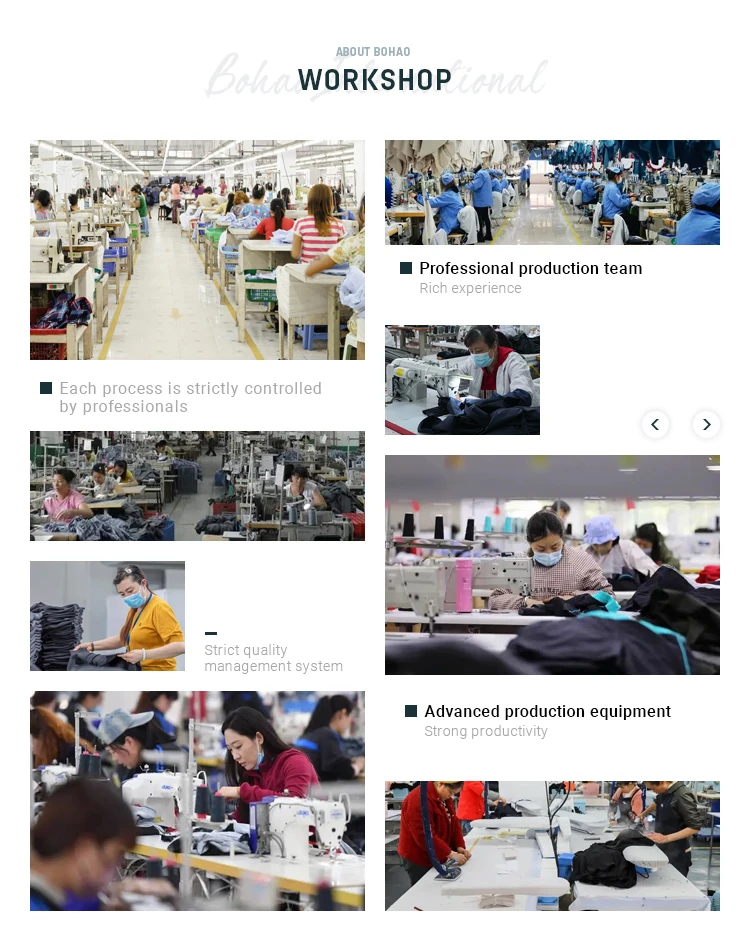
Task: Click the ABOUT BOHAO label
Action: coord(373,52)
